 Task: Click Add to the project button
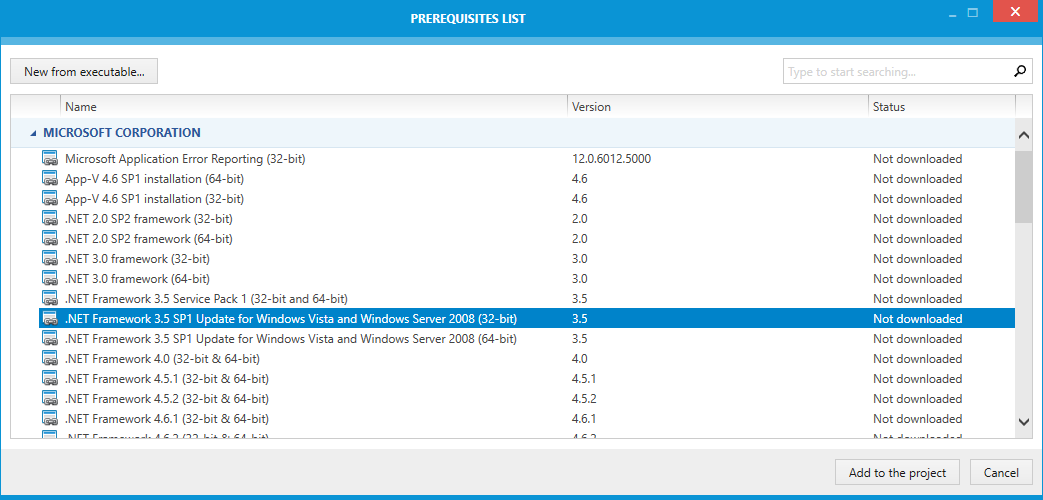pyautogui.click(x=897, y=473)
